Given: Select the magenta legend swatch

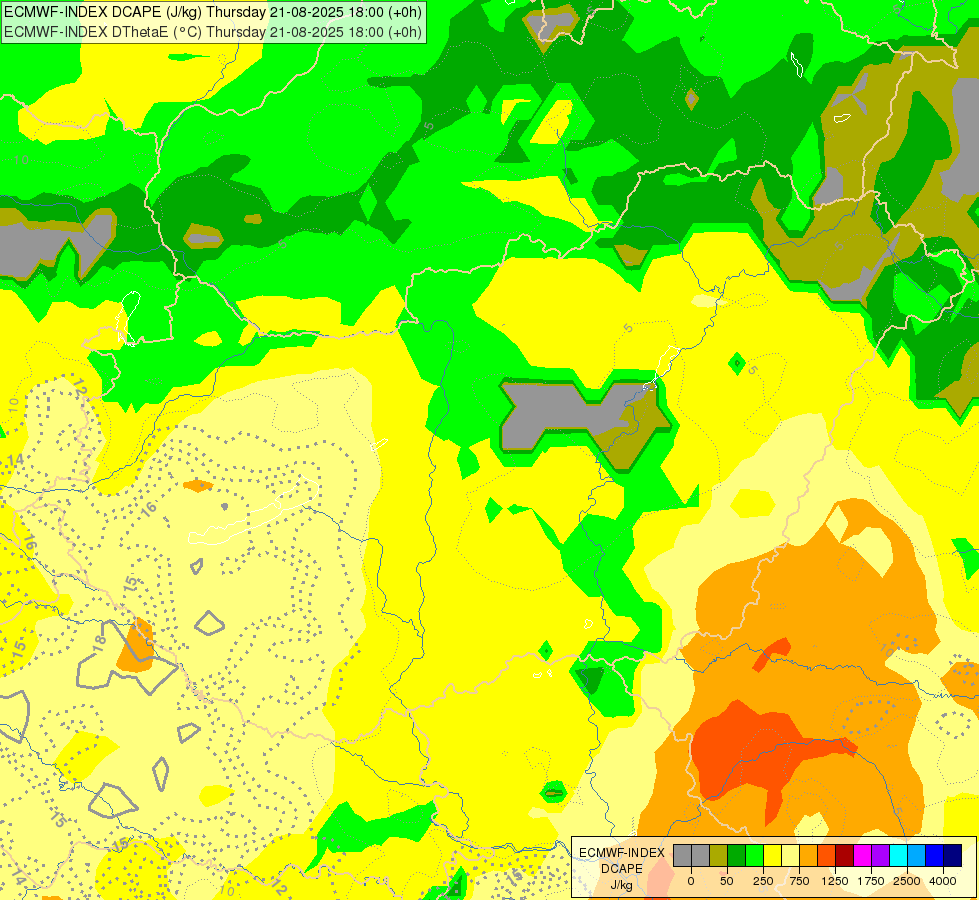Looking at the screenshot, I should tap(862, 855).
